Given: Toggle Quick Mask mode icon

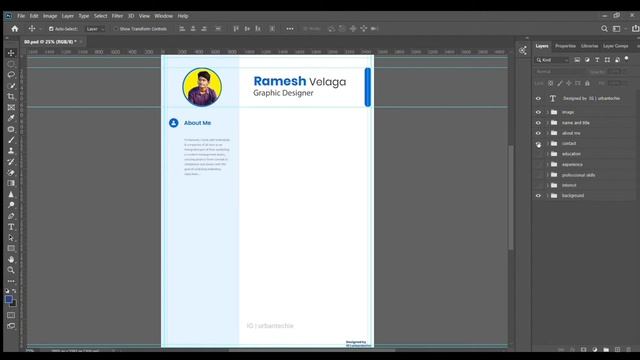Looking at the screenshot, I should tap(11, 315).
